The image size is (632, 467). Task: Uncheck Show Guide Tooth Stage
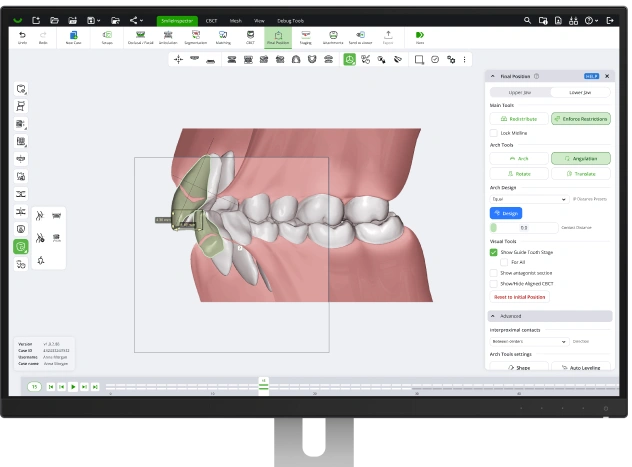point(494,252)
